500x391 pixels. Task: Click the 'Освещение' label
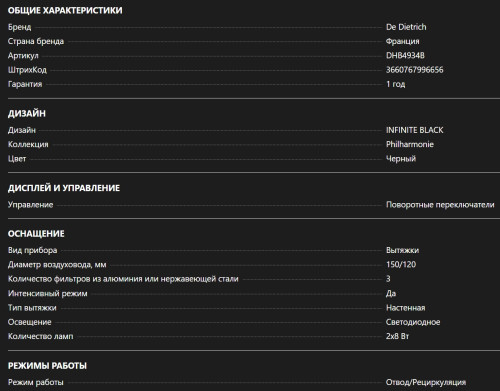click(30, 322)
